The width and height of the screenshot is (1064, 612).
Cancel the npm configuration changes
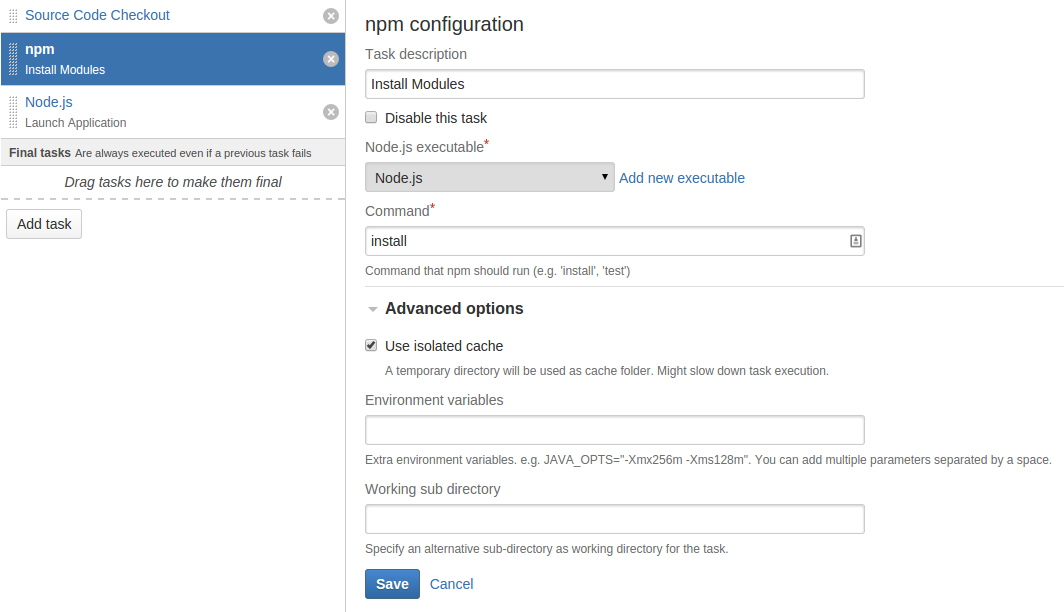pyautogui.click(x=451, y=584)
